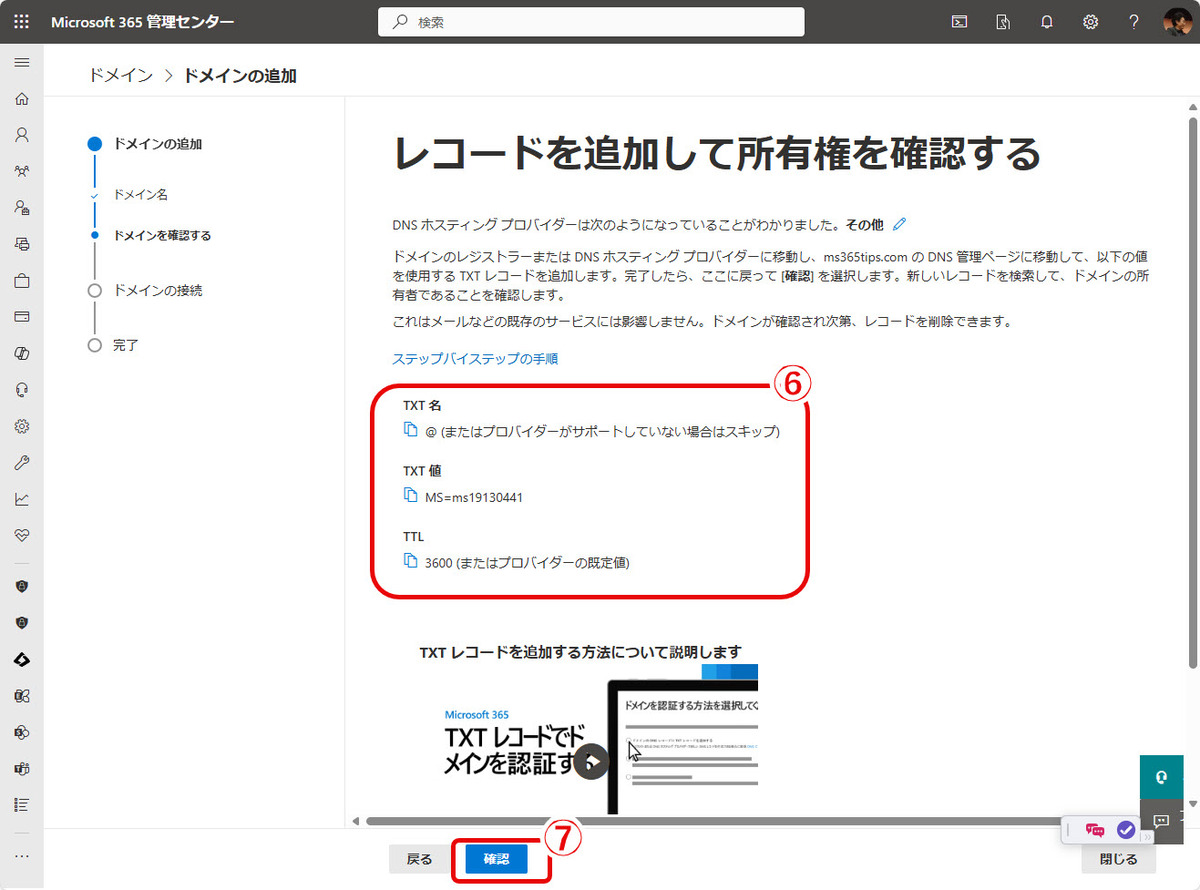Expand the hamburger navigation menu
1200x890 pixels.
coord(21,62)
